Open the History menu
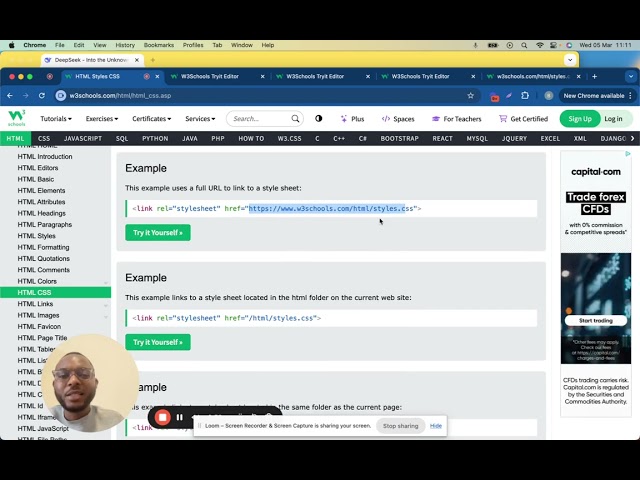 pos(125,45)
